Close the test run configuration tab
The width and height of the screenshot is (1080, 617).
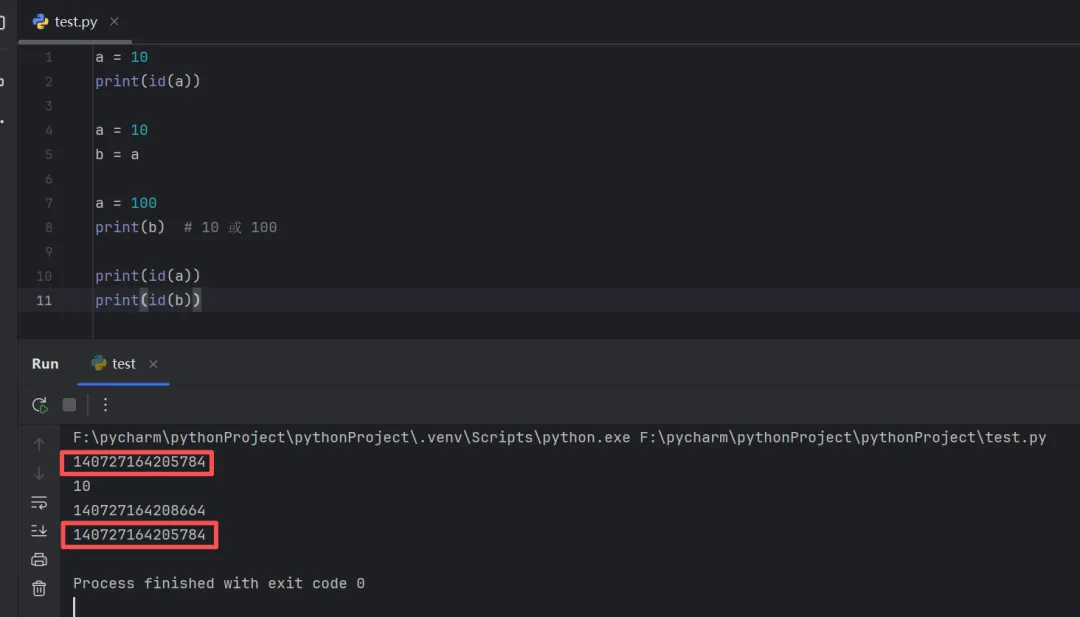click(x=153, y=364)
